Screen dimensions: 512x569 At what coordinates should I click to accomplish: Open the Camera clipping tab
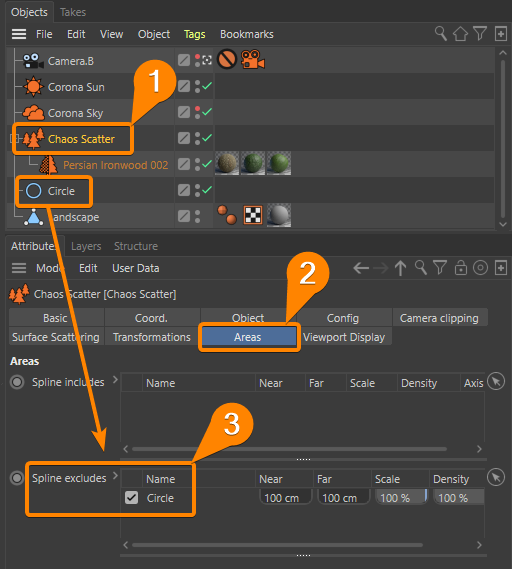(439, 318)
